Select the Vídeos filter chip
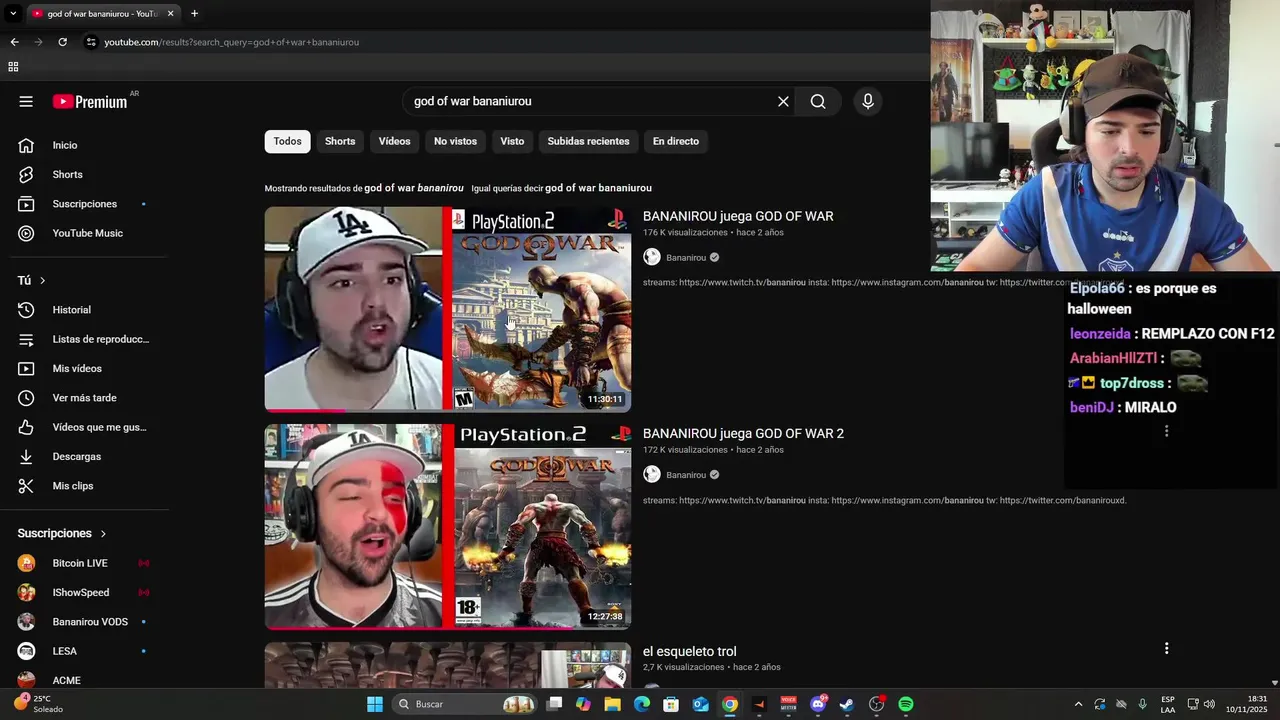This screenshot has height=720, width=1280. pos(394,141)
